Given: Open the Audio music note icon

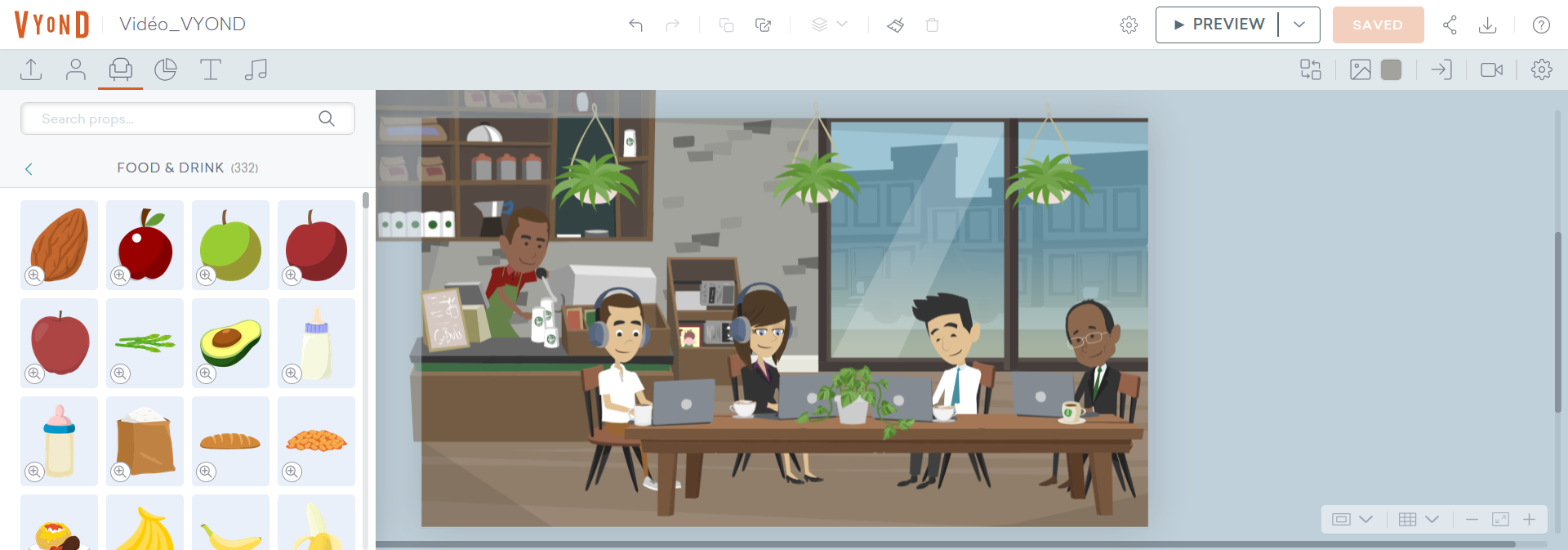Looking at the screenshot, I should pyautogui.click(x=256, y=69).
